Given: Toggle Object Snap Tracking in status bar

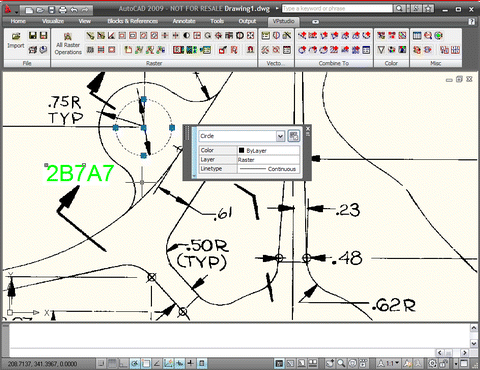Looking at the screenshot, I should pos(157,363).
